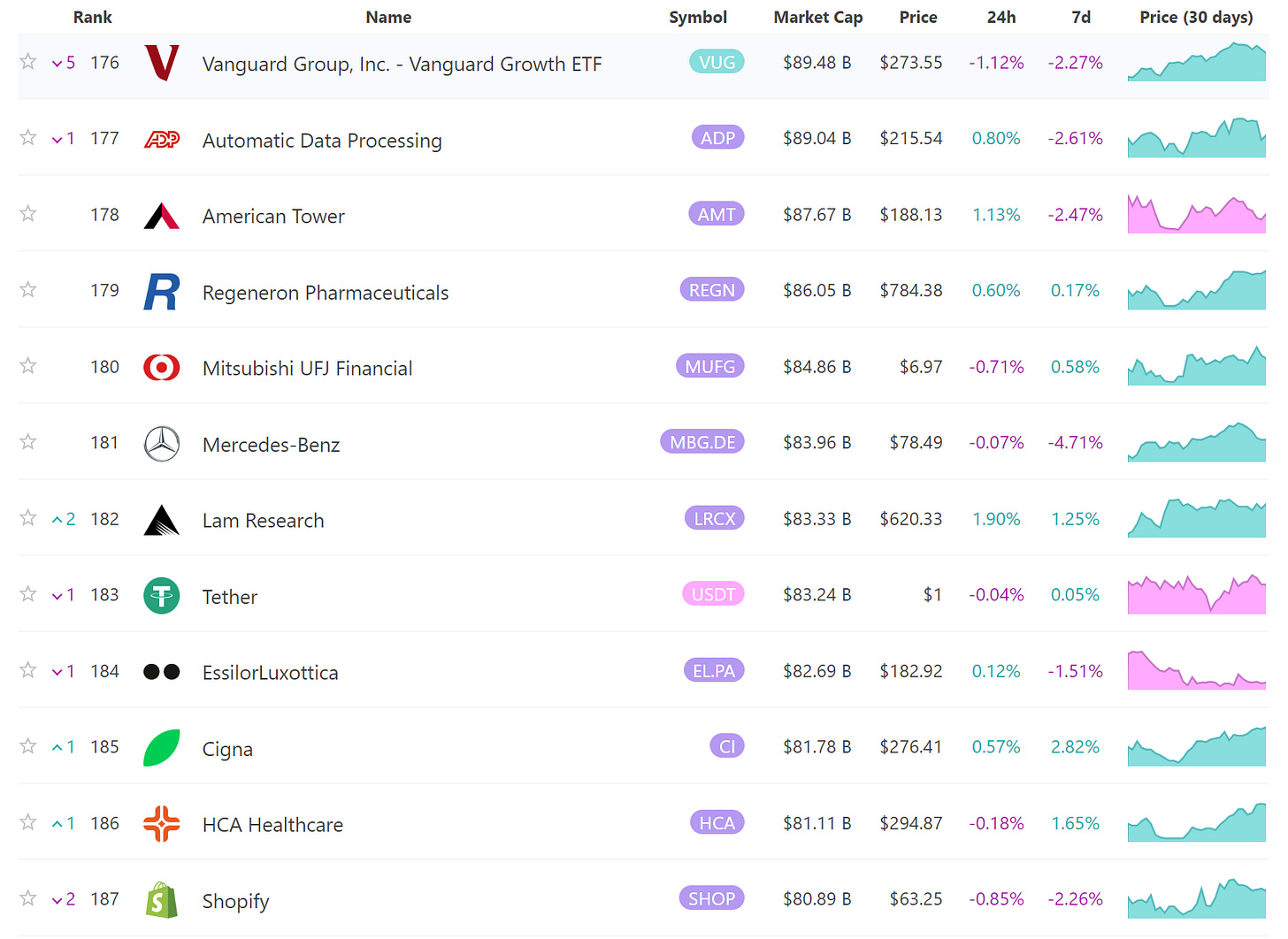Click the EL.PA ticker badge
This screenshot has height=939, width=1288.
(714, 671)
